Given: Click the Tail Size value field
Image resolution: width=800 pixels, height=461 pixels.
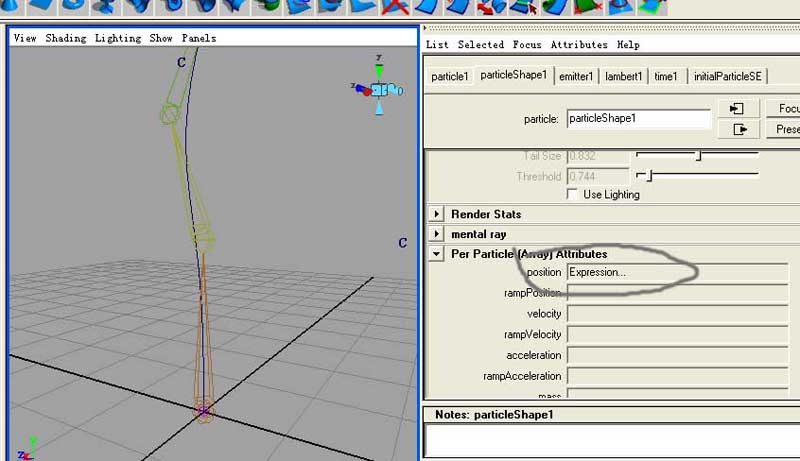Looking at the screenshot, I should pos(598,156).
